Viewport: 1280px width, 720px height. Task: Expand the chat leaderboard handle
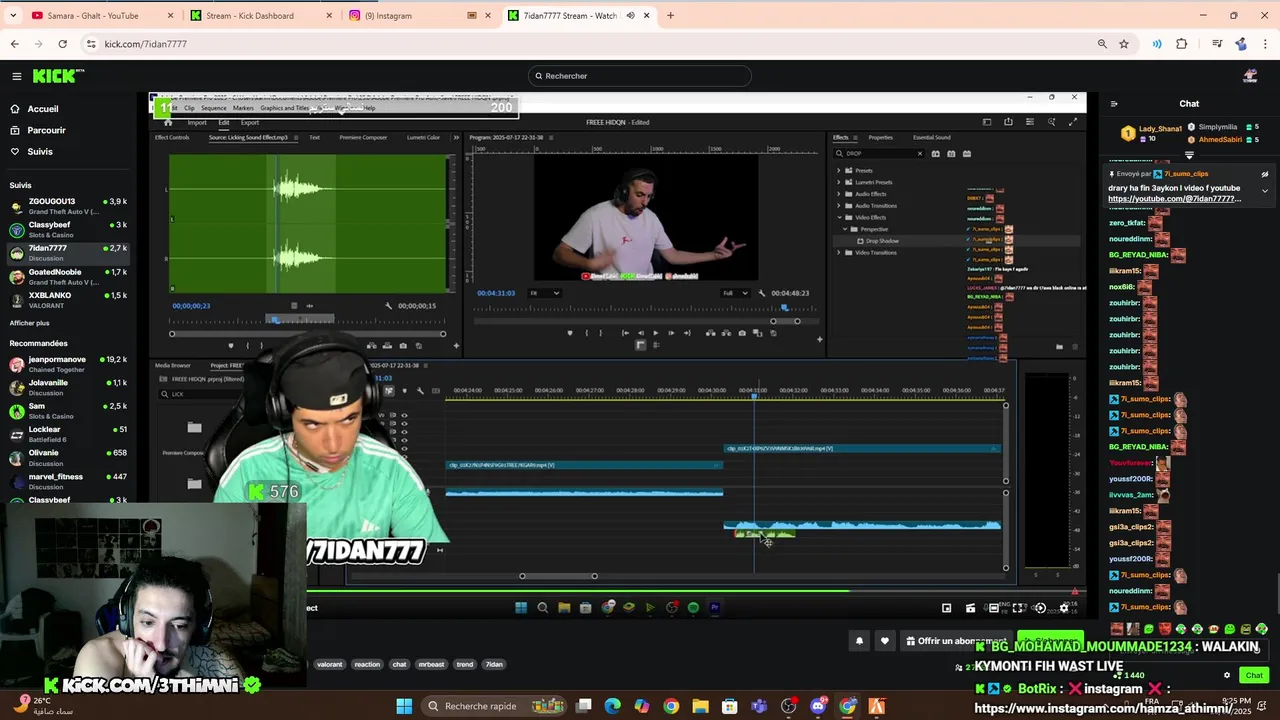1189,155
